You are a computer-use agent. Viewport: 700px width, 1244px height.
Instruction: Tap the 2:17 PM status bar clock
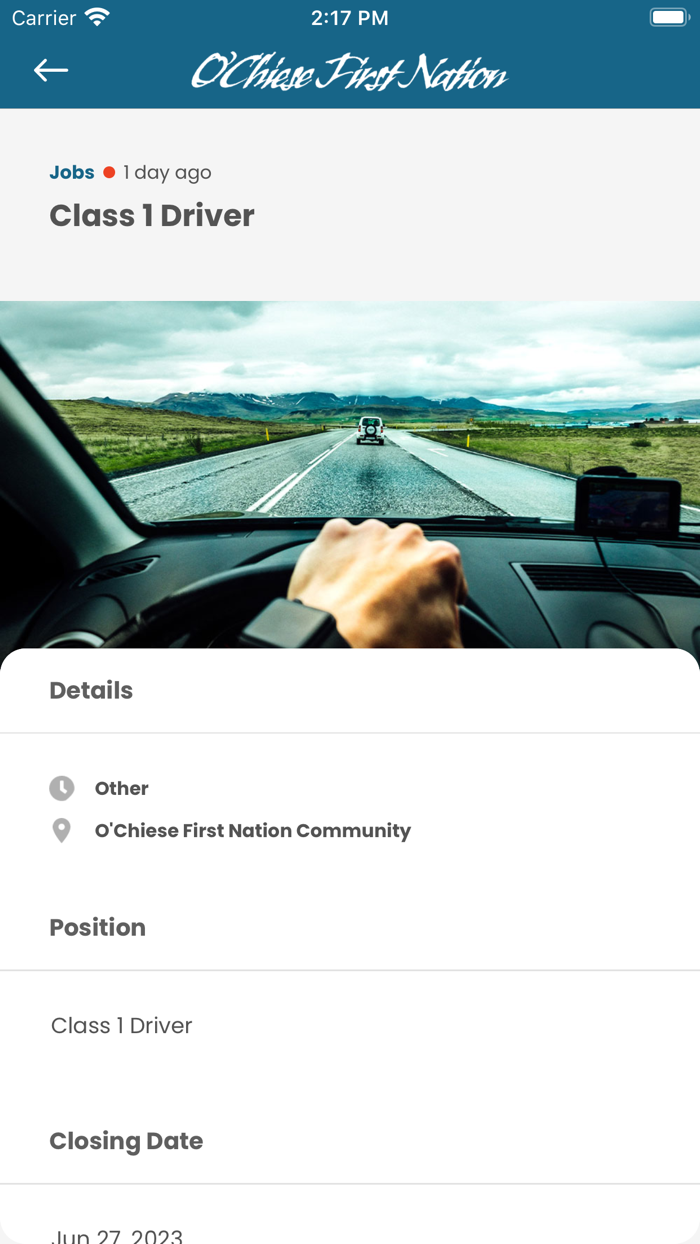(x=350, y=18)
